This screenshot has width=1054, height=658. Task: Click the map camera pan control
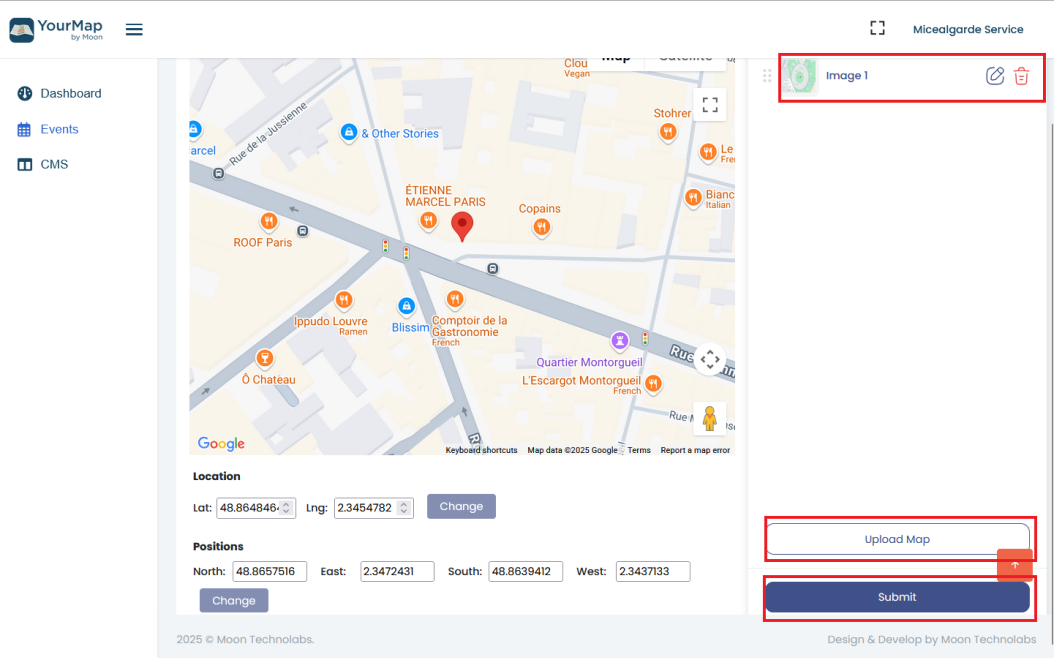[710, 360]
